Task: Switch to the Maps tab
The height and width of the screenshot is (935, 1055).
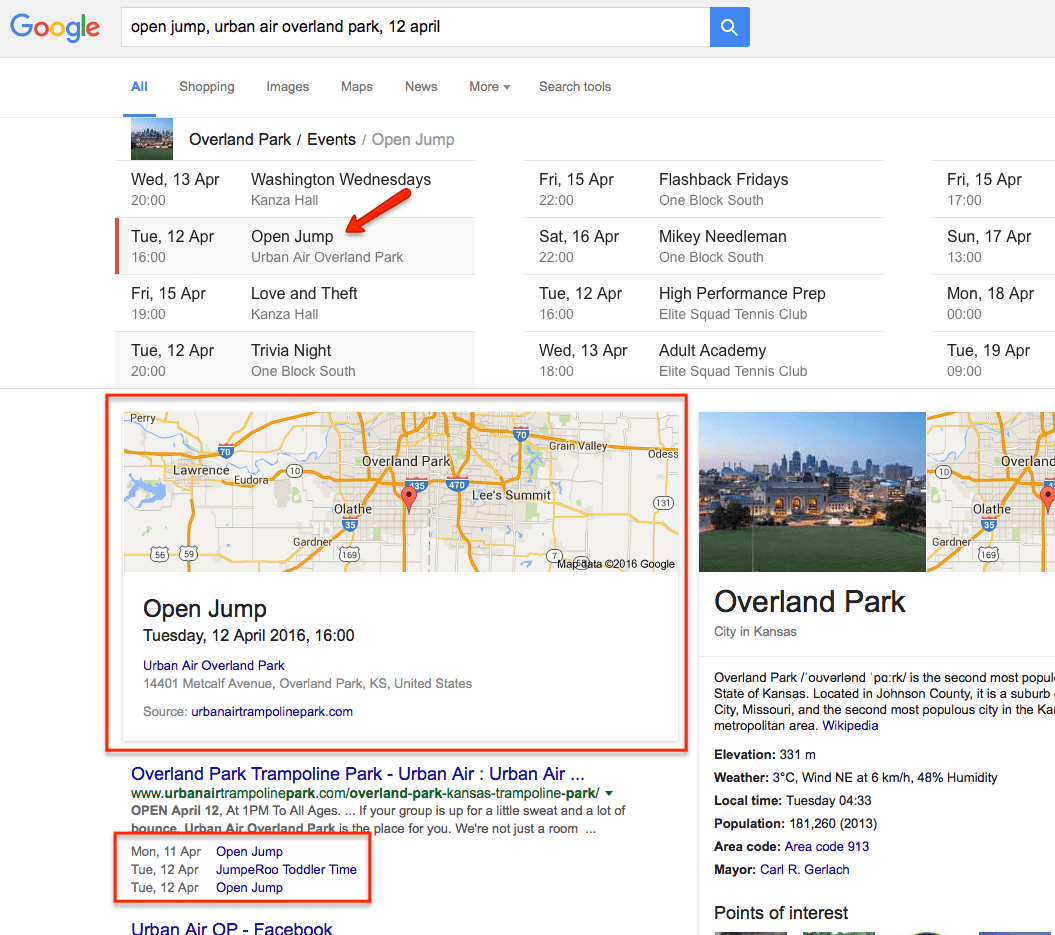Action: tap(356, 87)
